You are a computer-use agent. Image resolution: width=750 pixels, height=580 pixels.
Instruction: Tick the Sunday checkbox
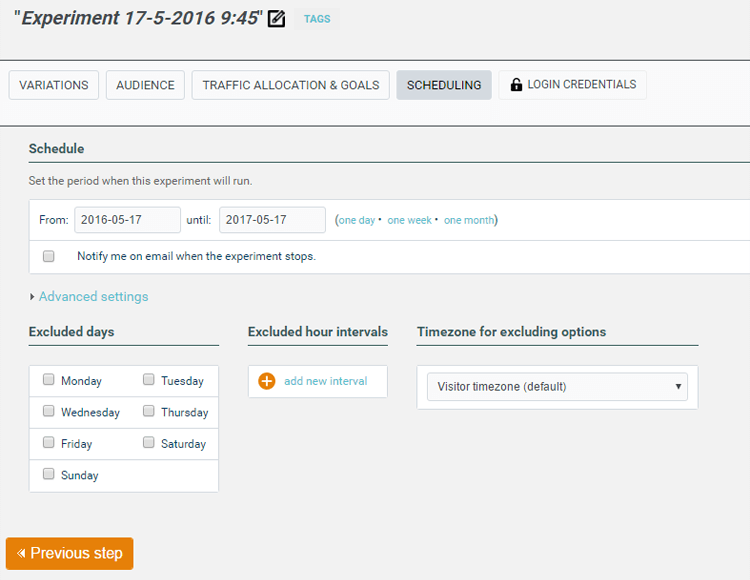point(49,475)
